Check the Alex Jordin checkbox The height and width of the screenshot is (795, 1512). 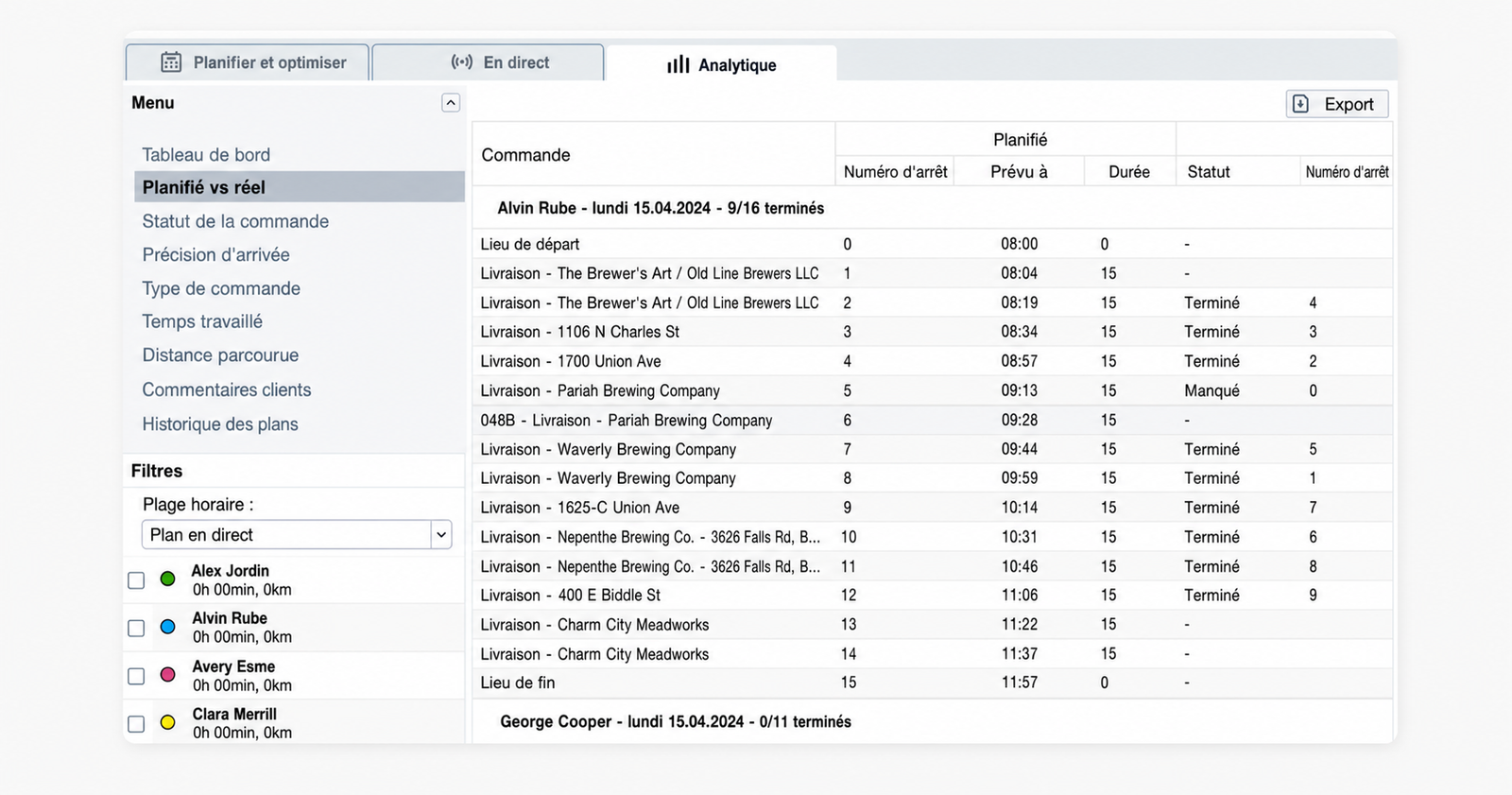pos(136,580)
